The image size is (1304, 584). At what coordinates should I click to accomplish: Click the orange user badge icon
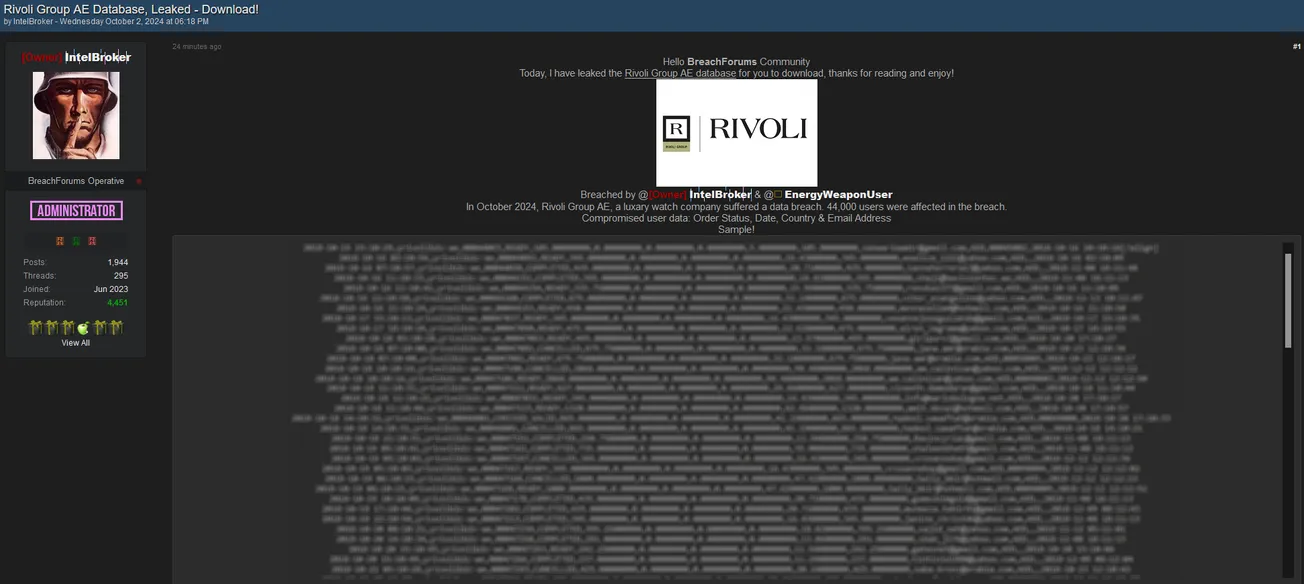(x=60, y=241)
